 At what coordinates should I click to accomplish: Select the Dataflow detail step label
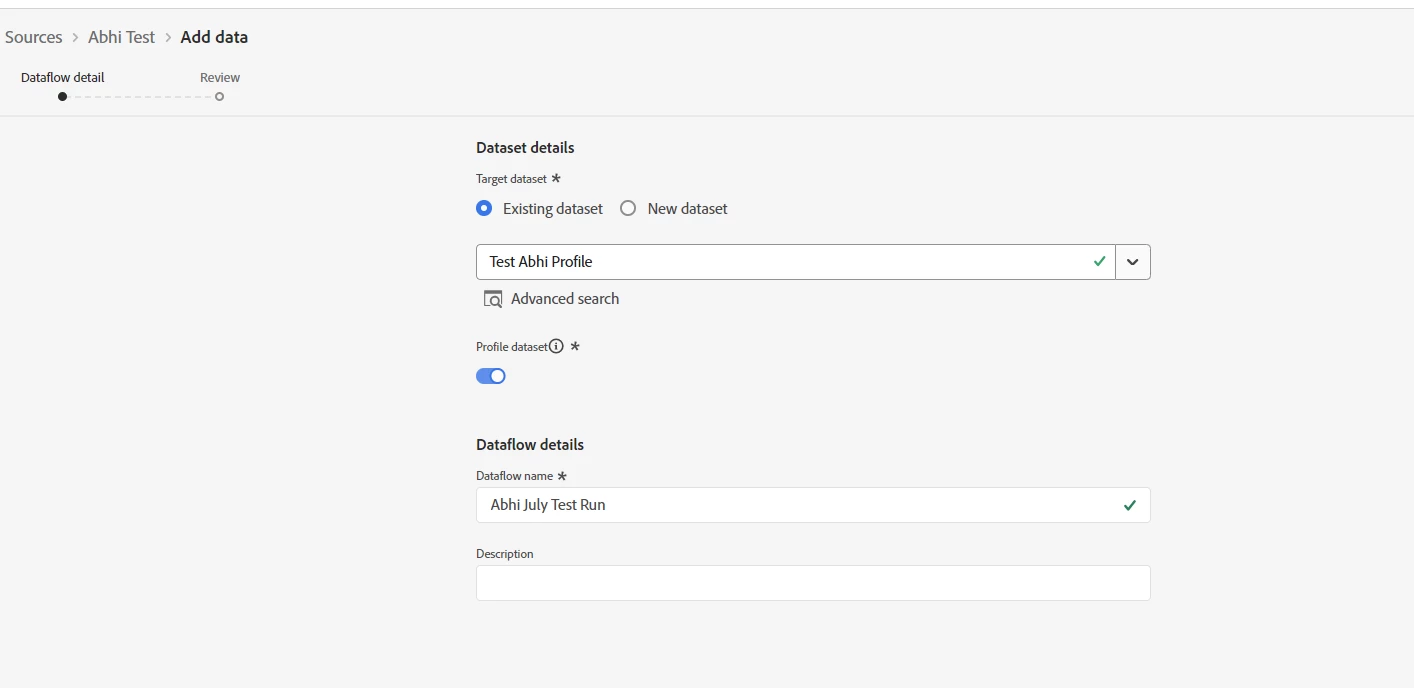(x=62, y=78)
